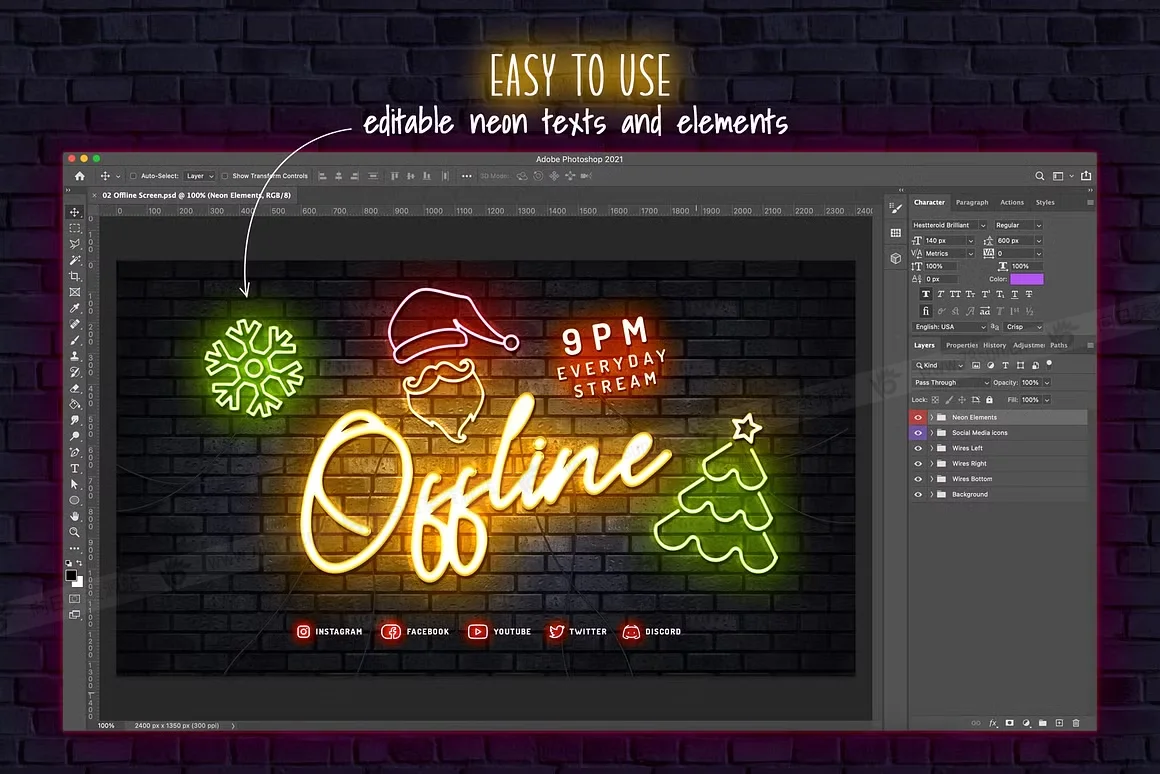Open the Hestteroid Brilliant font dropdown
This screenshot has width=1160, height=774.
[949, 225]
